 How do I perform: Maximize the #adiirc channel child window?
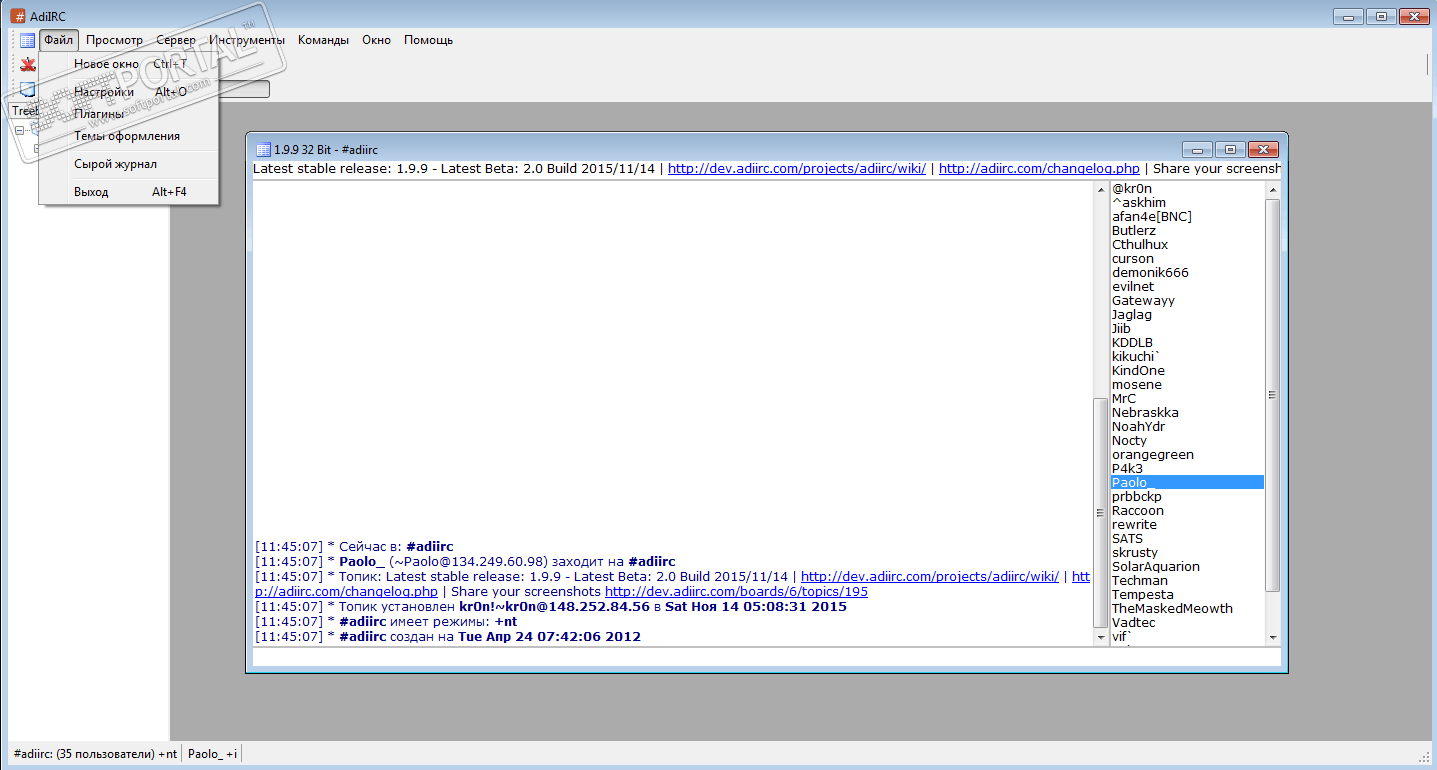coord(1229,150)
